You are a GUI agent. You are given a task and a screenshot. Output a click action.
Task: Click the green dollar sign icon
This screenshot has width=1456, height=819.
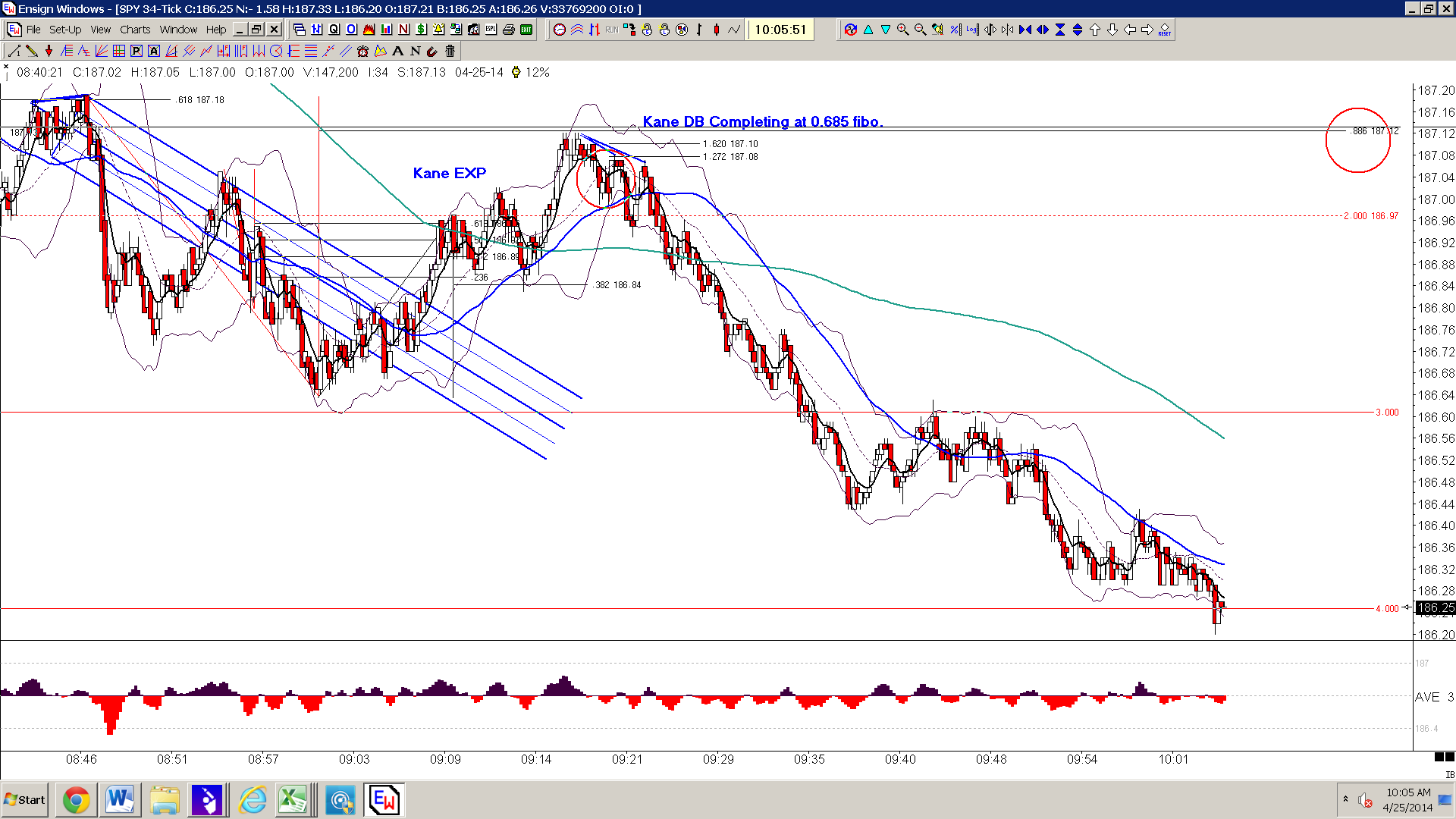coord(422,30)
